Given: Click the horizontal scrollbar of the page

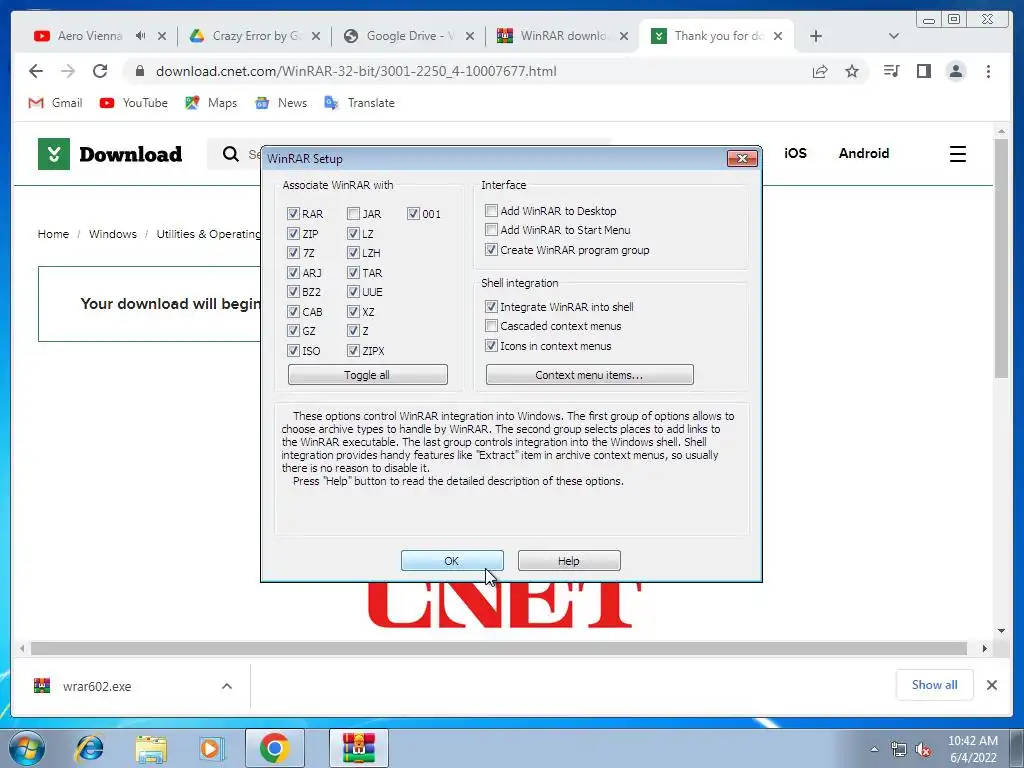Looking at the screenshot, I should click(x=499, y=648).
